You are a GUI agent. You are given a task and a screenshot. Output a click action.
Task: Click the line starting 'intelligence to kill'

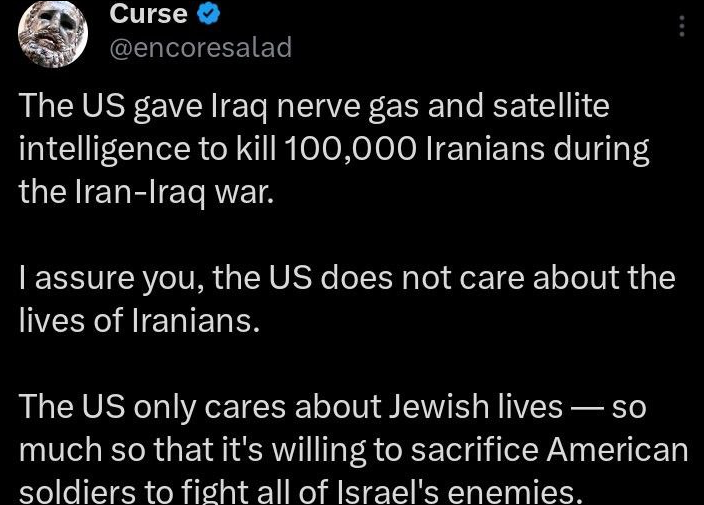[333, 149]
